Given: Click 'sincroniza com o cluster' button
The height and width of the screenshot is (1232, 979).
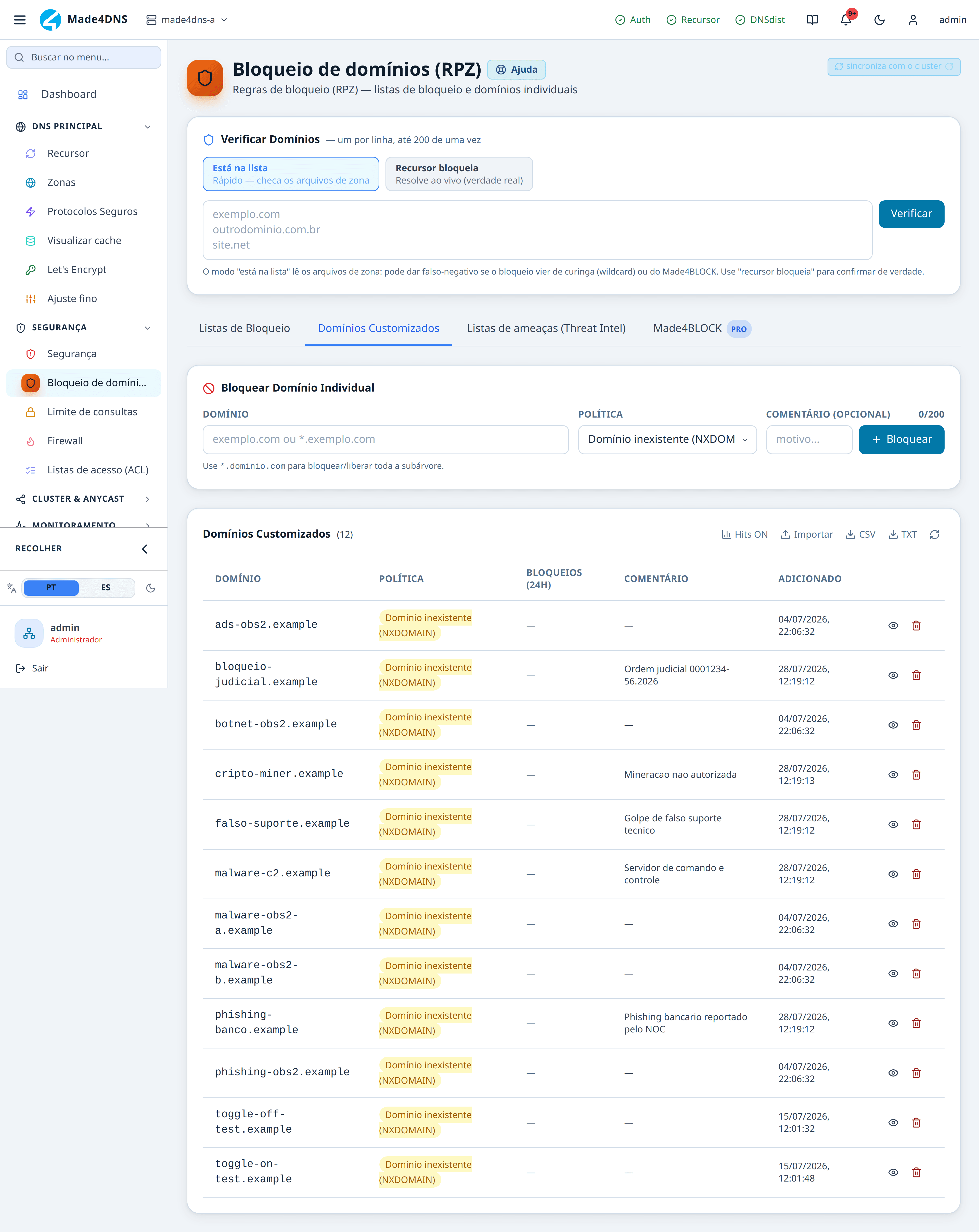Looking at the screenshot, I should [893, 66].
